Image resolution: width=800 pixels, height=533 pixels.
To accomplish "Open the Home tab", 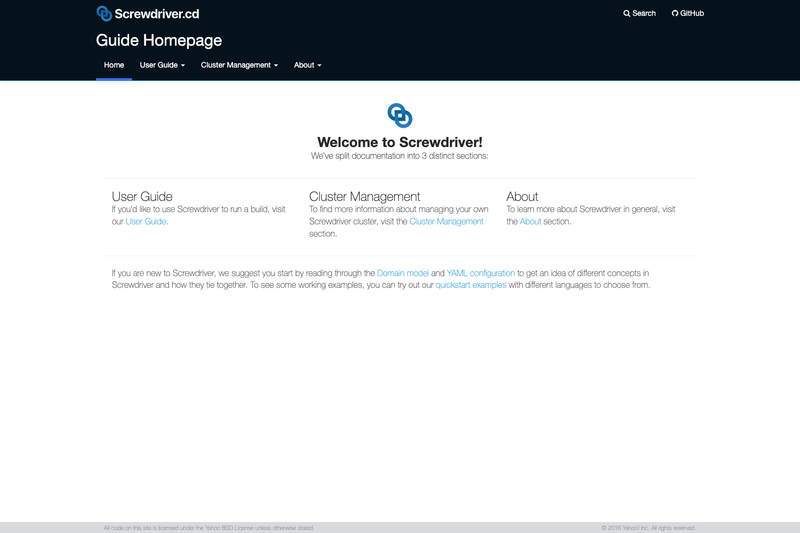I will 114,65.
